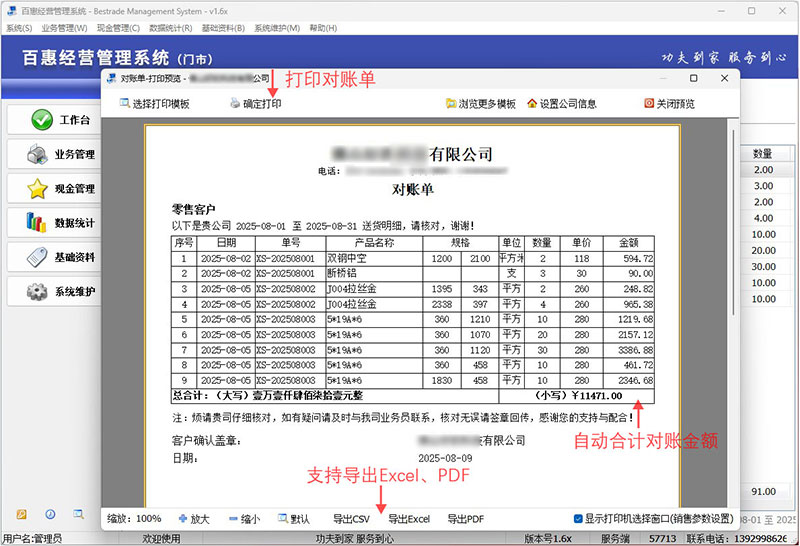Click the 594.72 amount in row 1
The width and height of the screenshot is (800, 546).
pyautogui.click(x=638, y=258)
